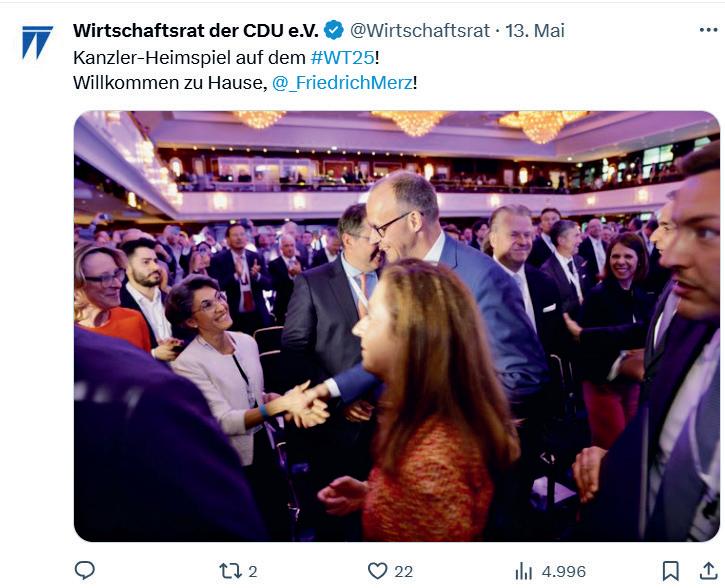The image size is (725, 588).
Task: Bookmark this post
Action: pos(670,571)
